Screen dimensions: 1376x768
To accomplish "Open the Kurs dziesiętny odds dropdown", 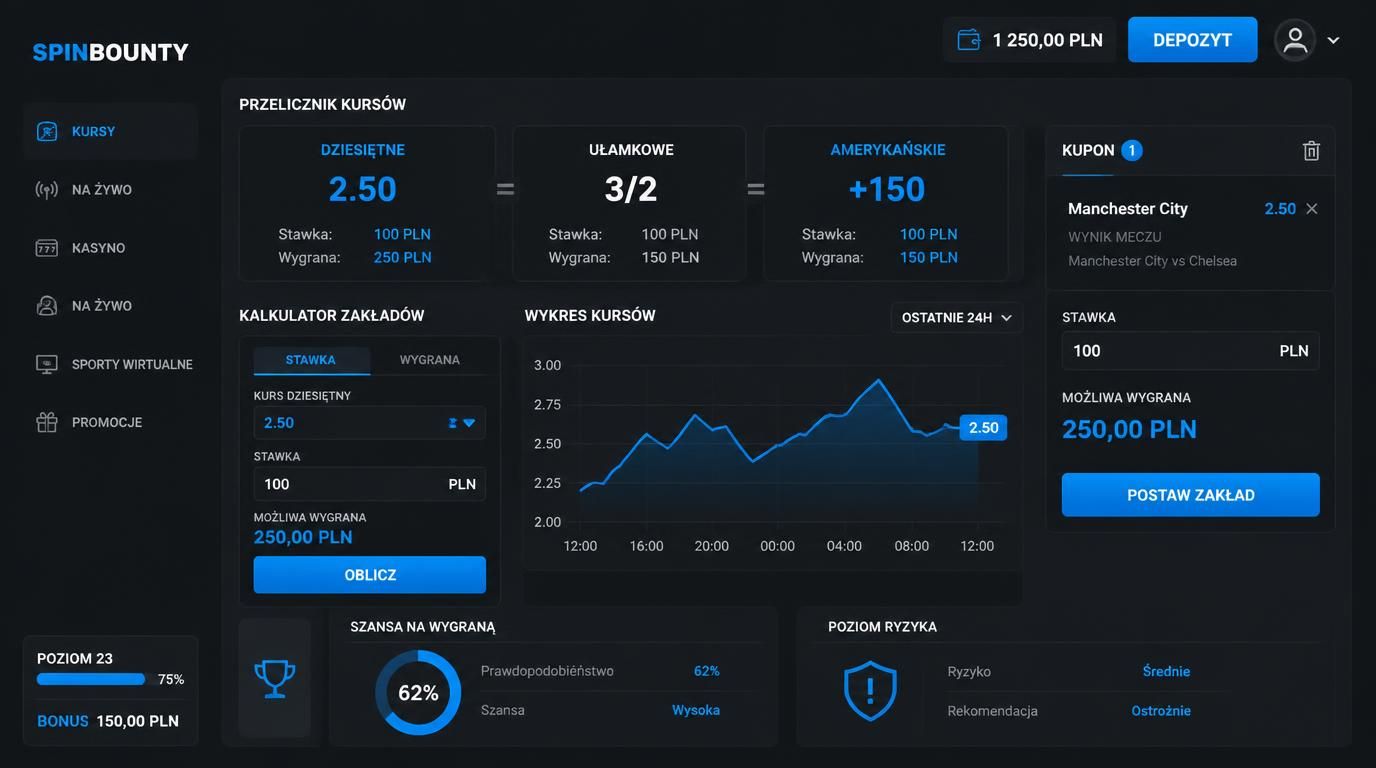I will (370, 423).
